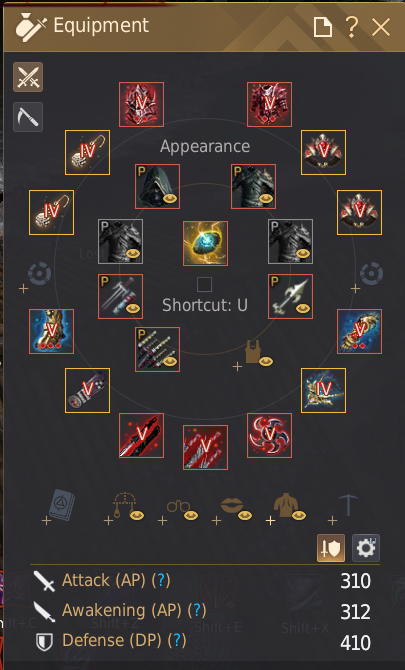Select the red helmet equipment slot
The height and width of the screenshot is (670, 405).
(x=141, y=104)
